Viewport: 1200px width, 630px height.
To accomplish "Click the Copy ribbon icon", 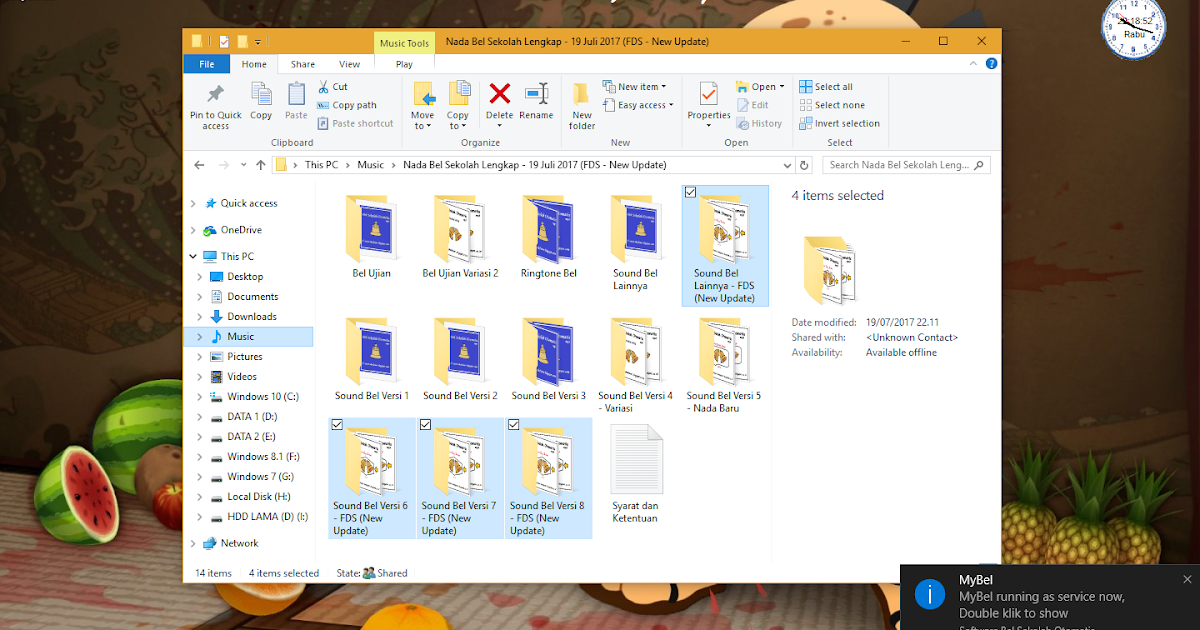I will pyautogui.click(x=261, y=95).
